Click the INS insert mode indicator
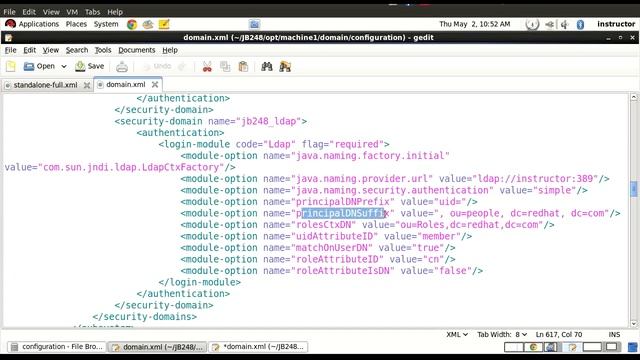The width and height of the screenshot is (640, 360). tap(614, 334)
